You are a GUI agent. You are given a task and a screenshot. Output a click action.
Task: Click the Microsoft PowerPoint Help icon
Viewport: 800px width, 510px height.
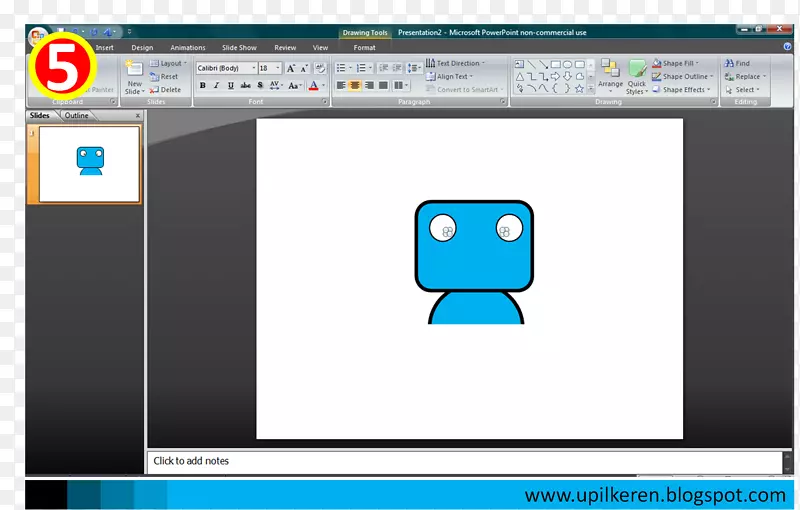pyautogui.click(x=788, y=47)
